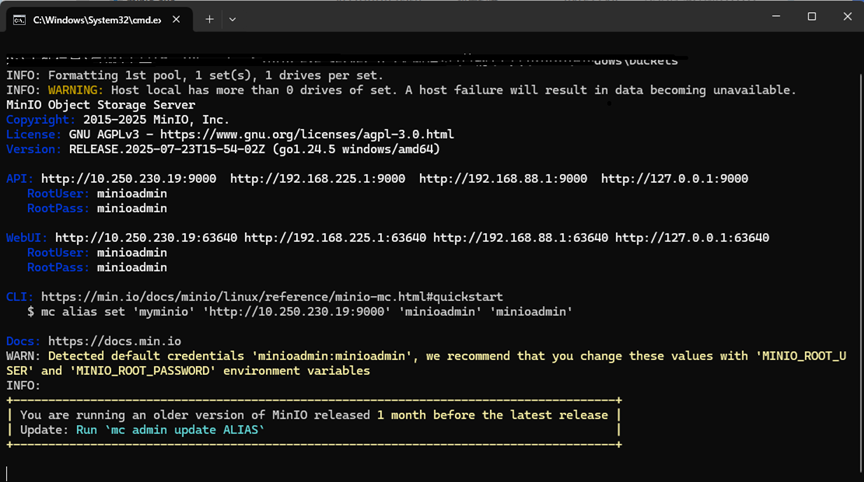The height and width of the screenshot is (482, 864).
Task: Close the cmd.exe terminal tab
Action: tap(176, 19)
